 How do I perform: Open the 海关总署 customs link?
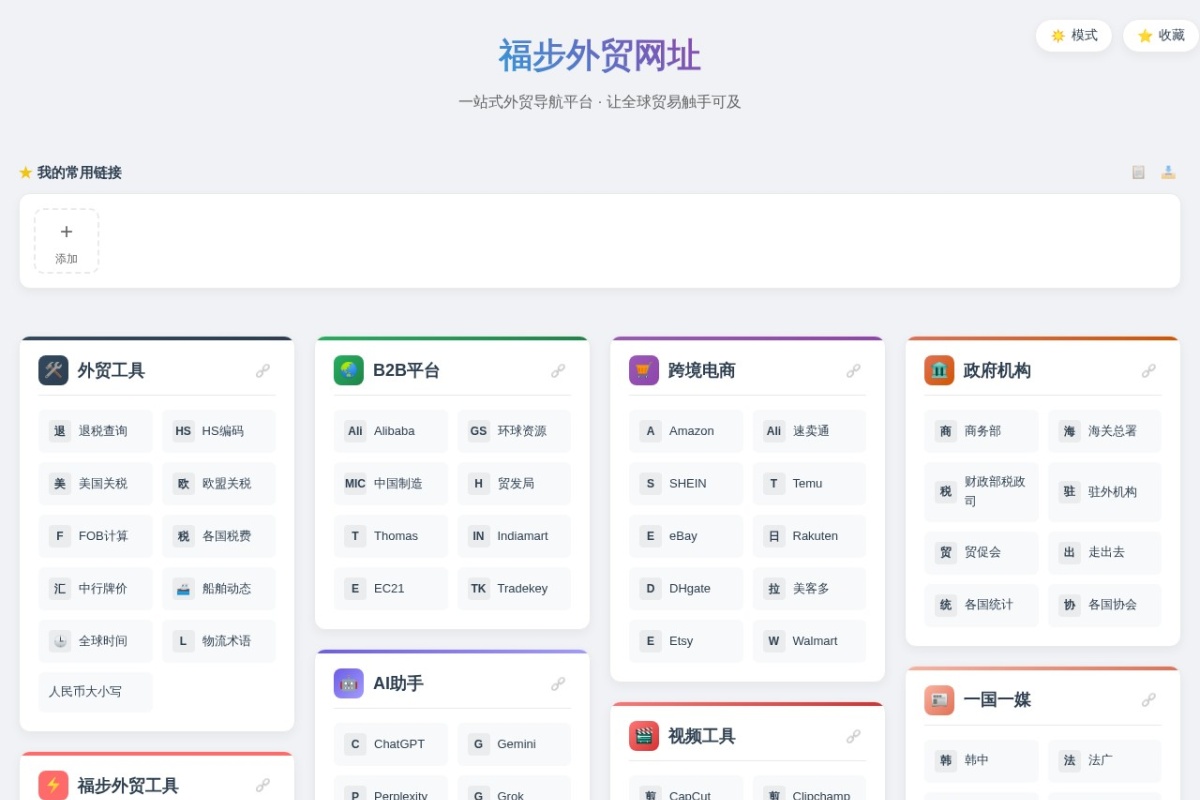[1105, 431]
